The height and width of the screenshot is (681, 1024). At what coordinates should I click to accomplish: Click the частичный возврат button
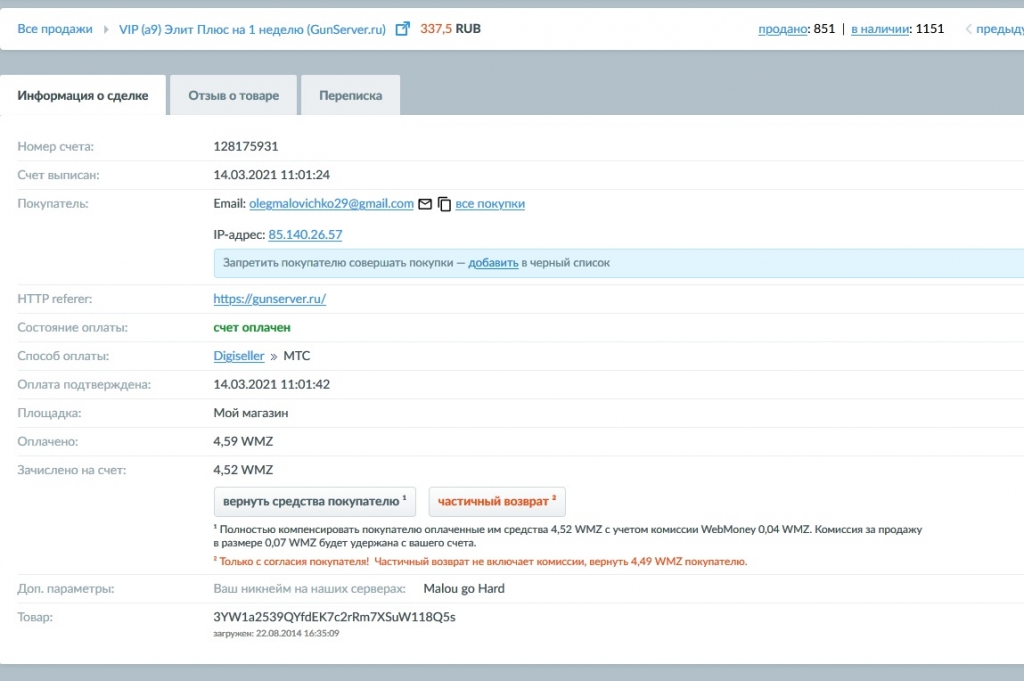[497, 501]
